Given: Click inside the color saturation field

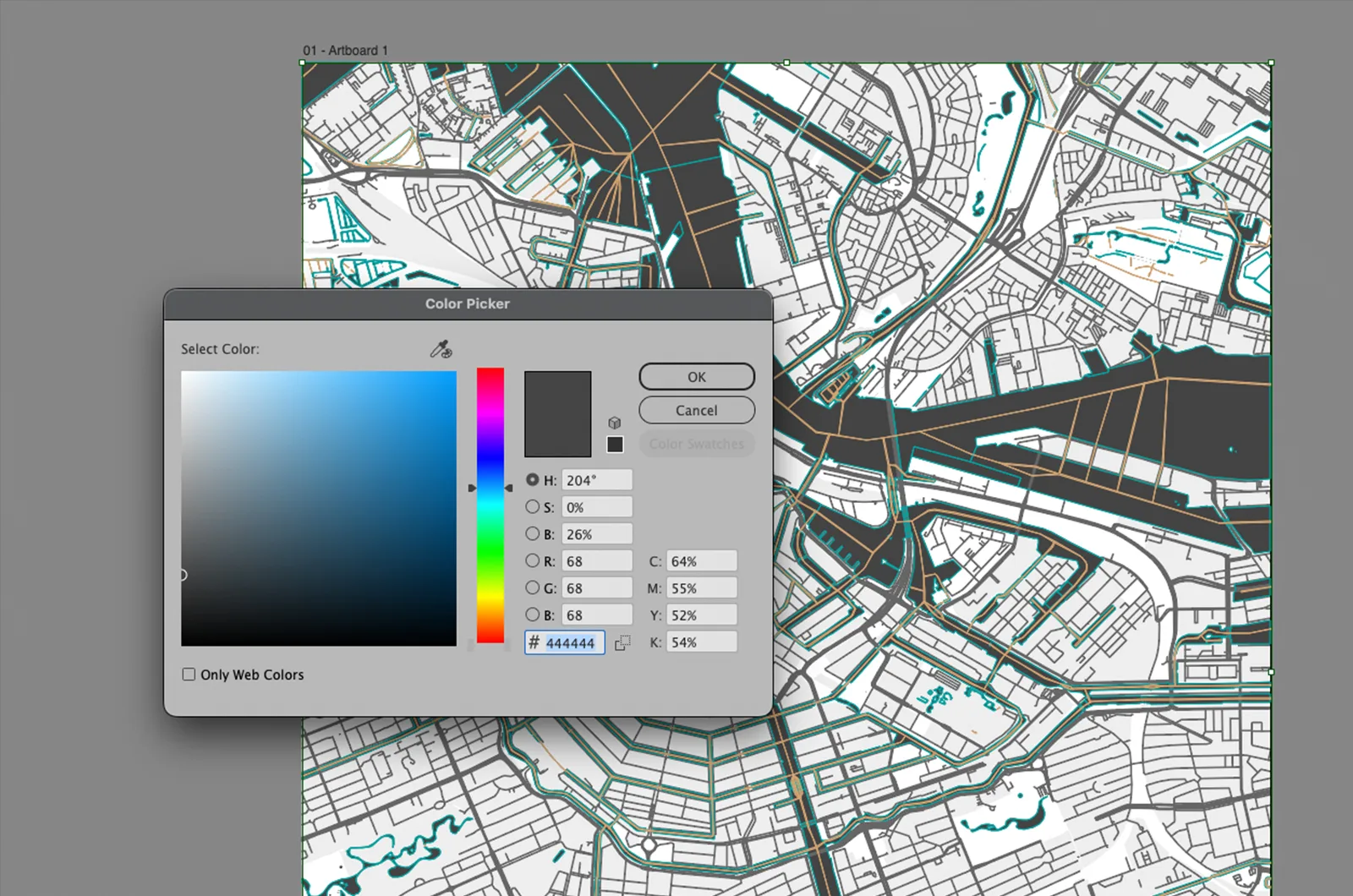Looking at the screenshot, I should click(x=319, y=508).
